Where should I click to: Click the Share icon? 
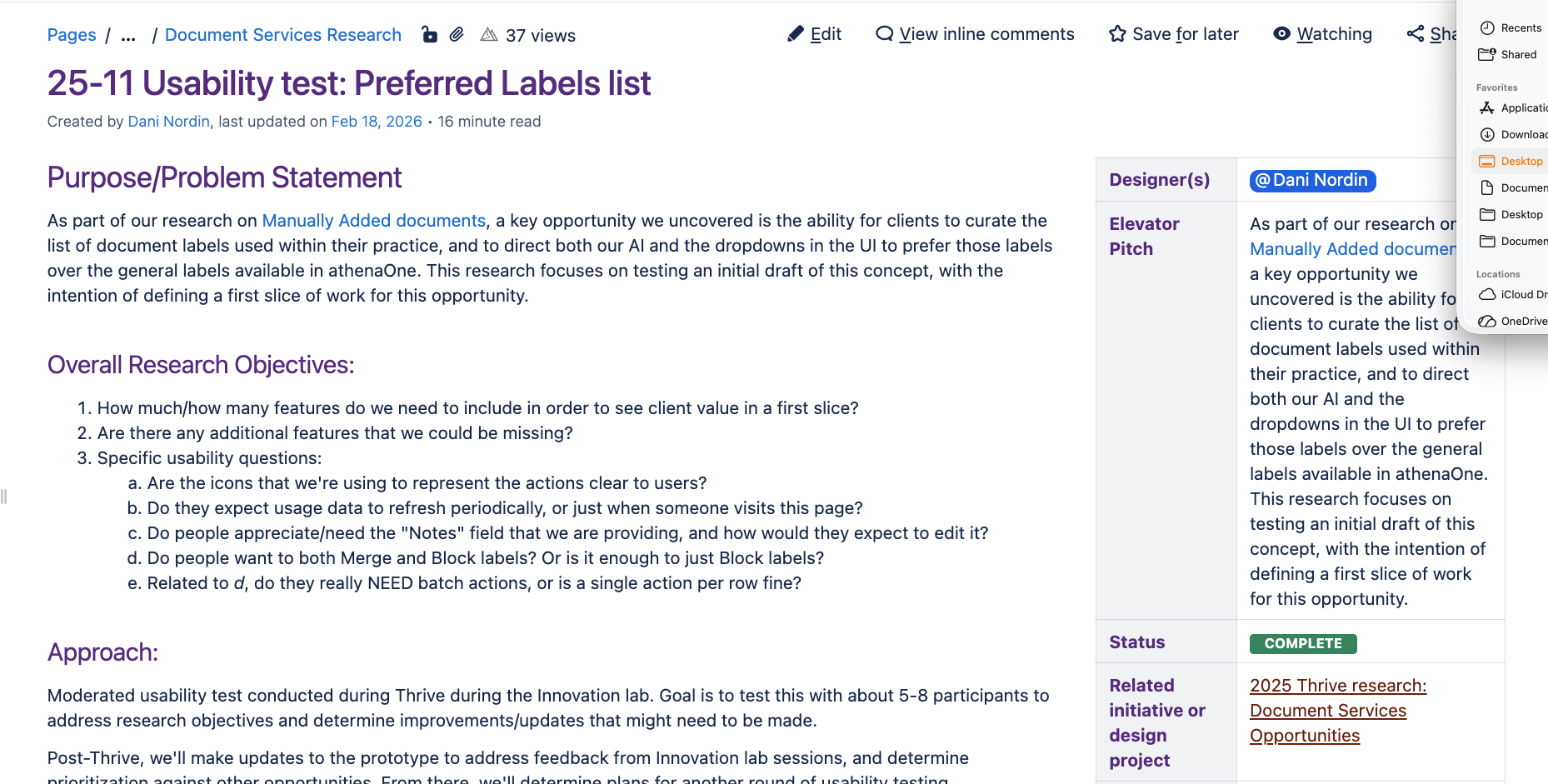[1416, 34]
